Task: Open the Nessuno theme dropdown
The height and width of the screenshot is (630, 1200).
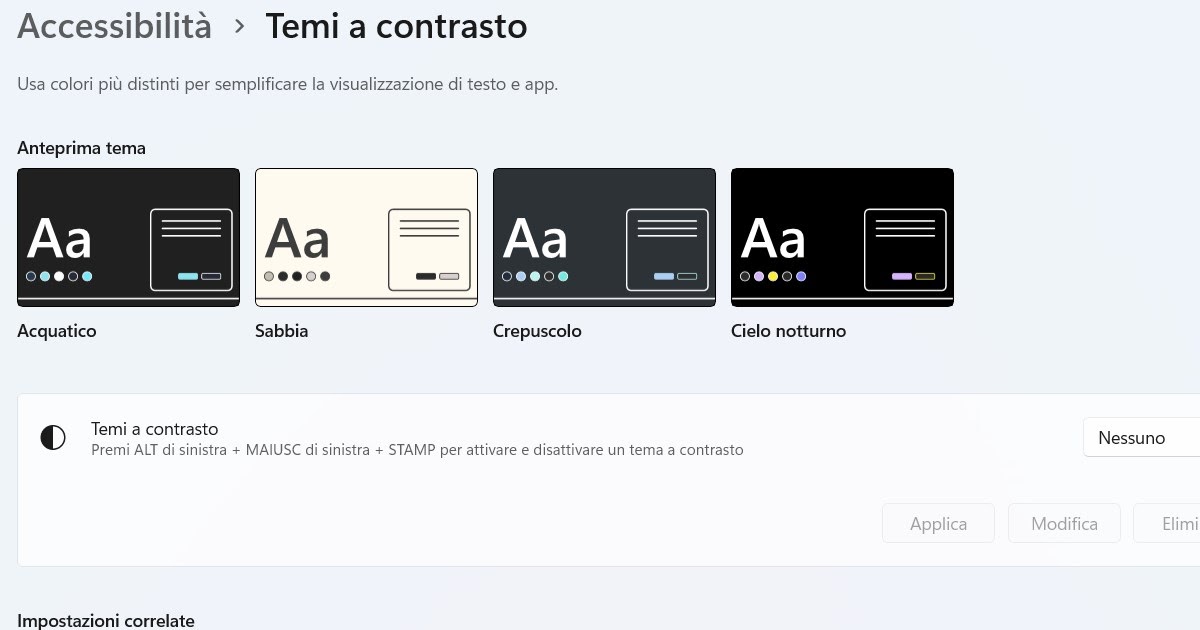Action: [x=1140, y=437]
